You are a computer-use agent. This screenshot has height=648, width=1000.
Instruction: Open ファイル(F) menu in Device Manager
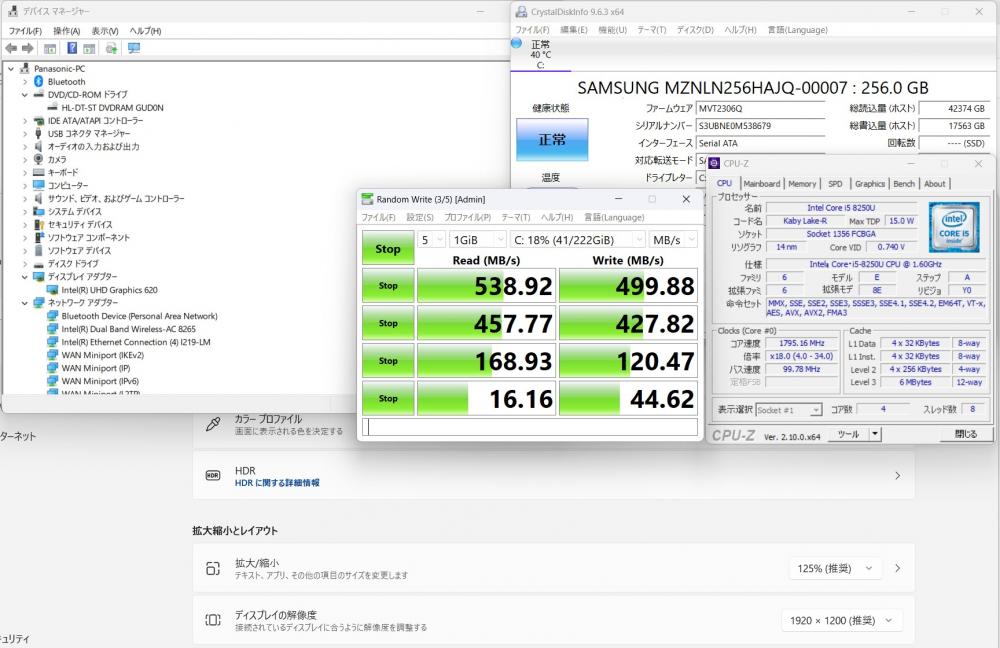(x=25, y=31)
